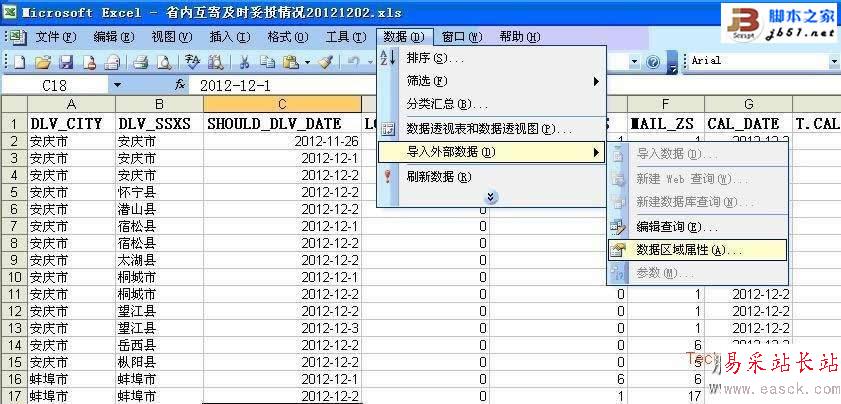Choose 数据区域属性 in the submenu
The height and width of the screenshot is (404, 841).
pyautogui.click(x=697, y=250)
